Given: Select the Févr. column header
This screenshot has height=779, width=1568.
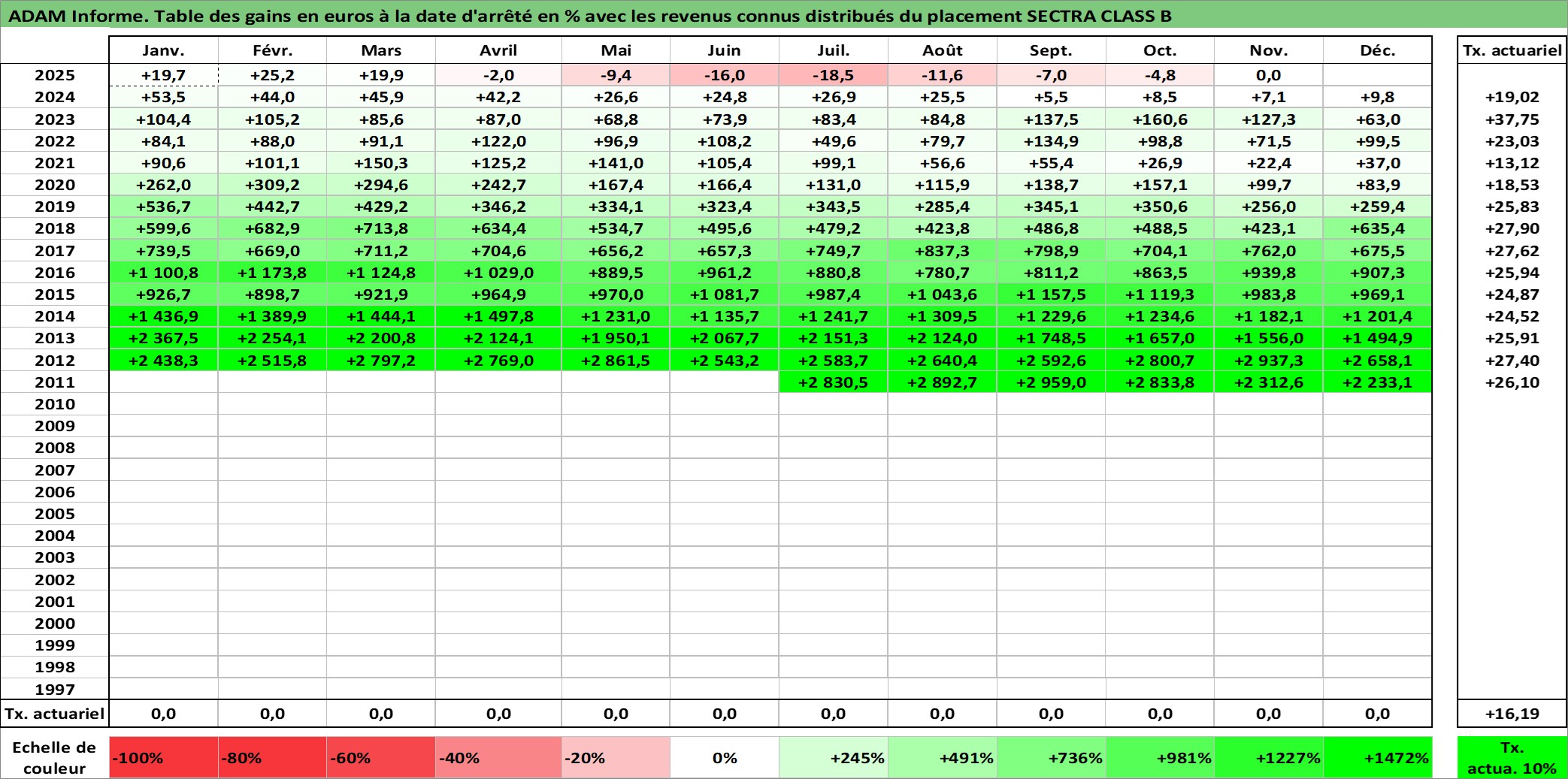Looking at the screenshot, I should [x=272, y=50].
